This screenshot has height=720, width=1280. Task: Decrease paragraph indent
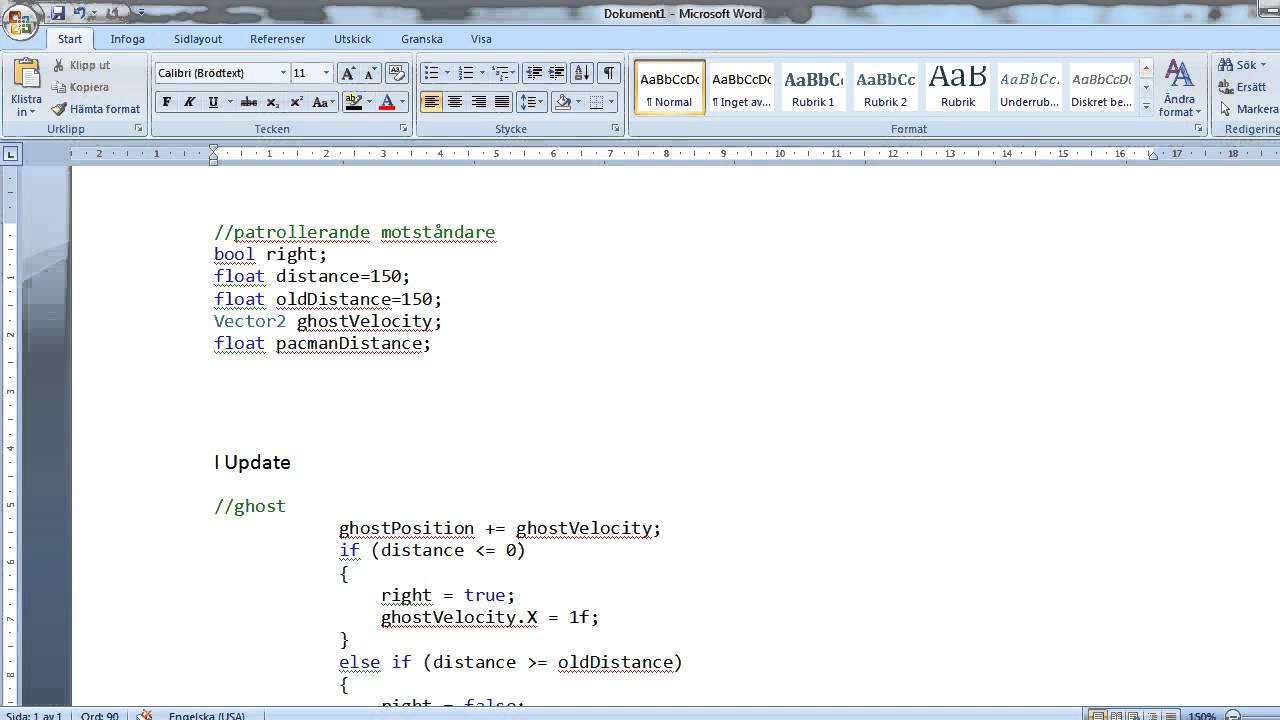(534, 73)
